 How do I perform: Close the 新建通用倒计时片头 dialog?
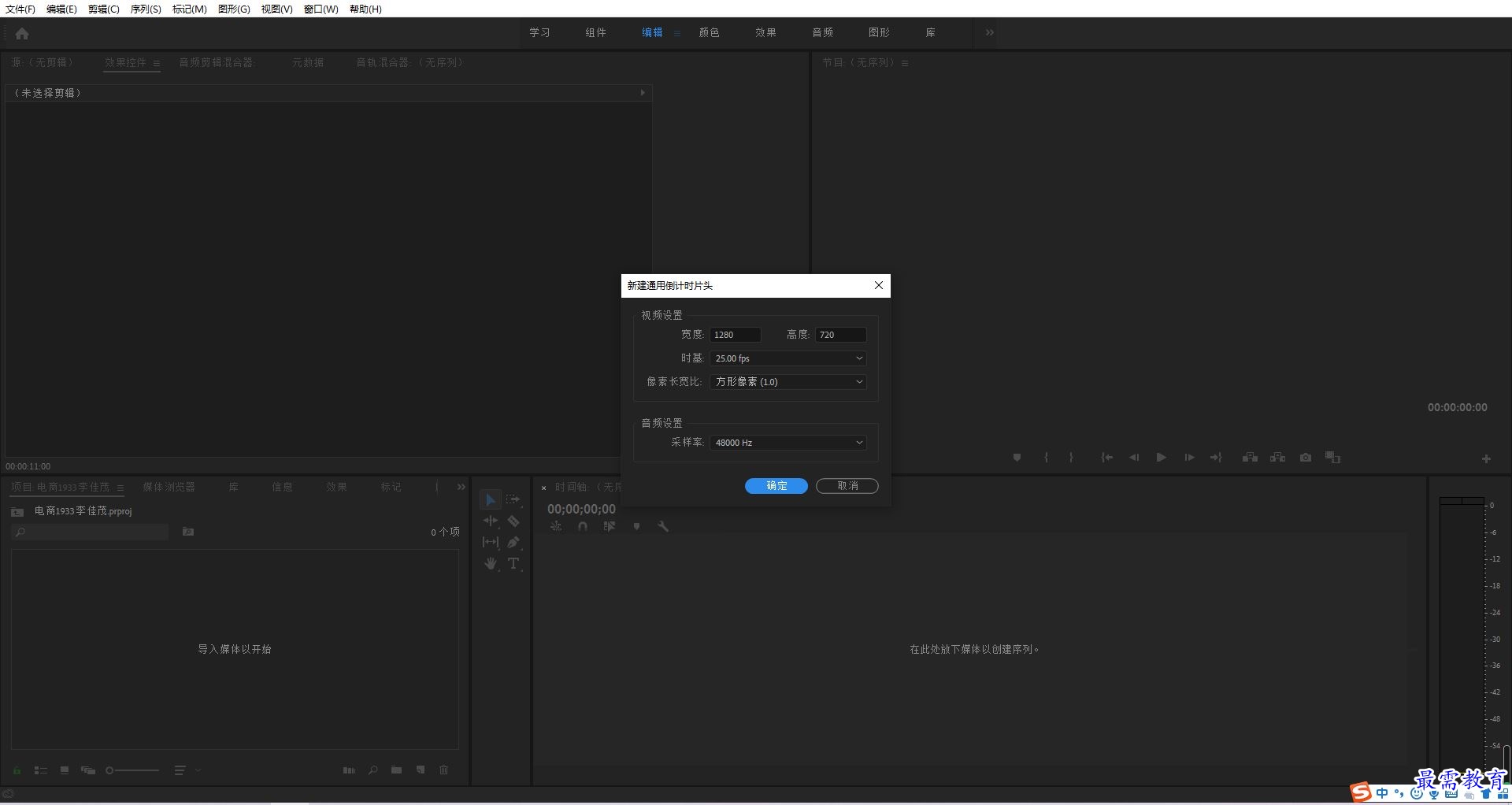click(879, 285)
